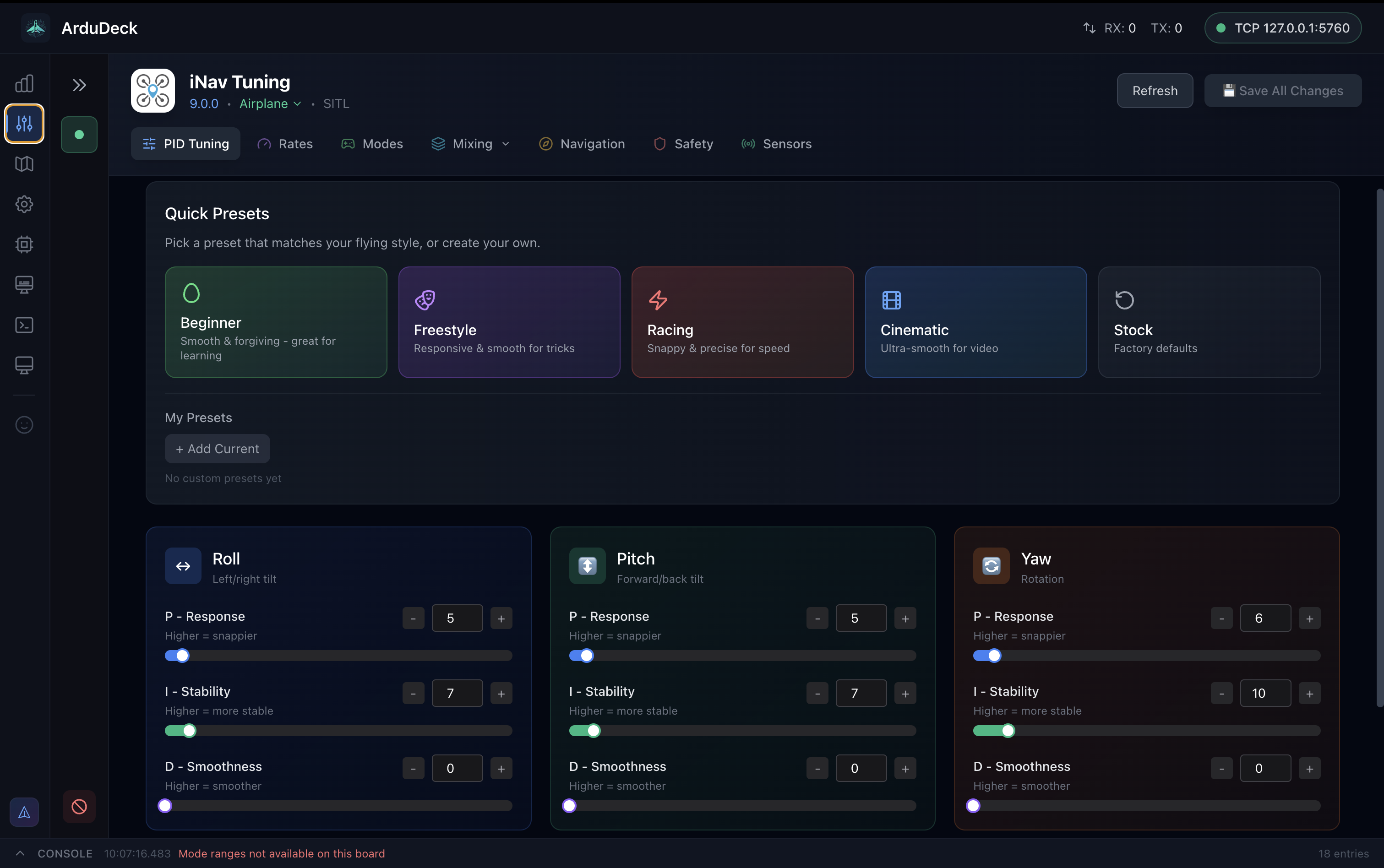The width and height of the screenshot is (1384, 868).
Task: Click the red prohibited circle icon
Action: 79,807
